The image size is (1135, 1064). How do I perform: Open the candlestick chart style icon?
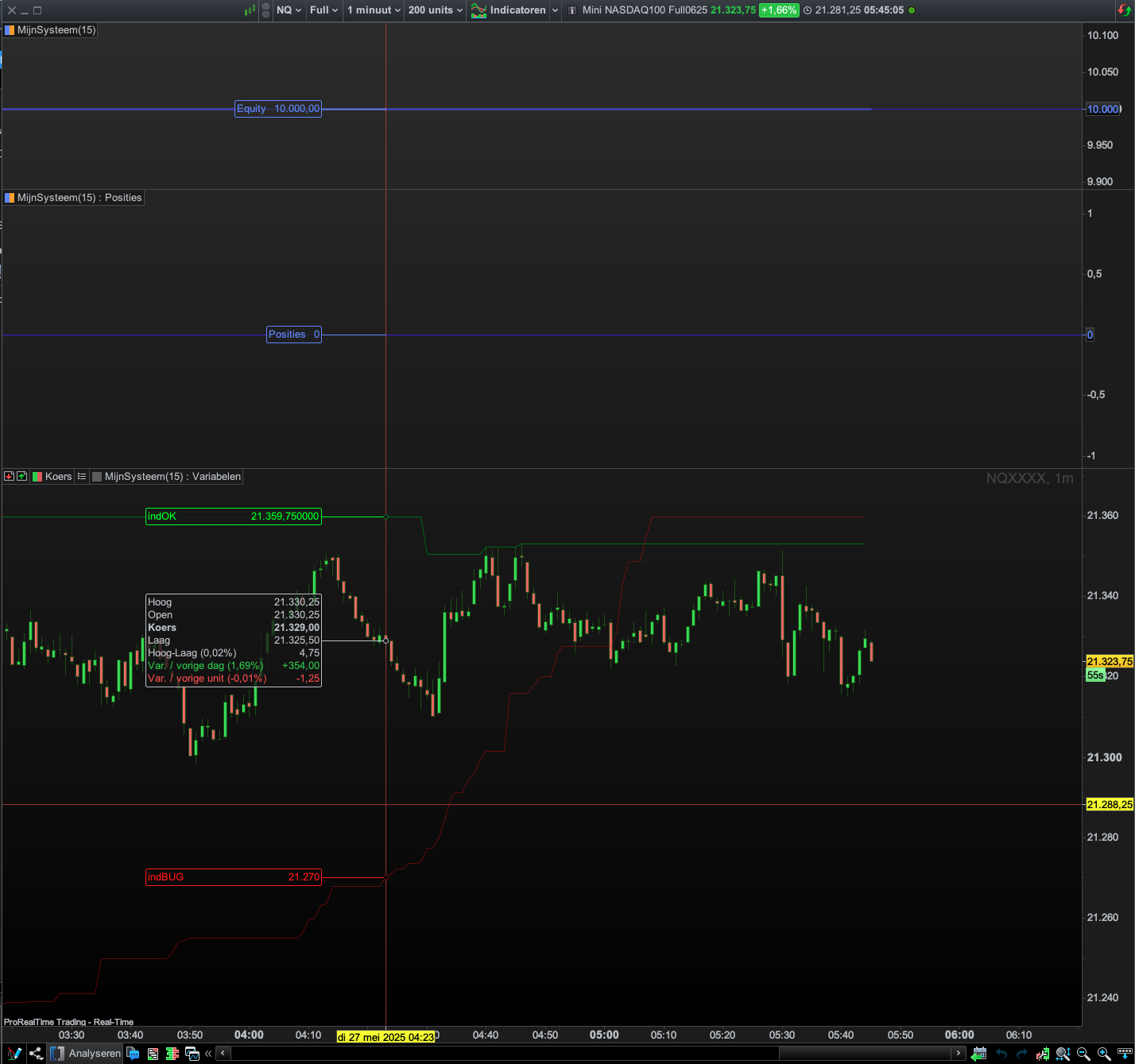pyautogui.click(x=250, y=10)
